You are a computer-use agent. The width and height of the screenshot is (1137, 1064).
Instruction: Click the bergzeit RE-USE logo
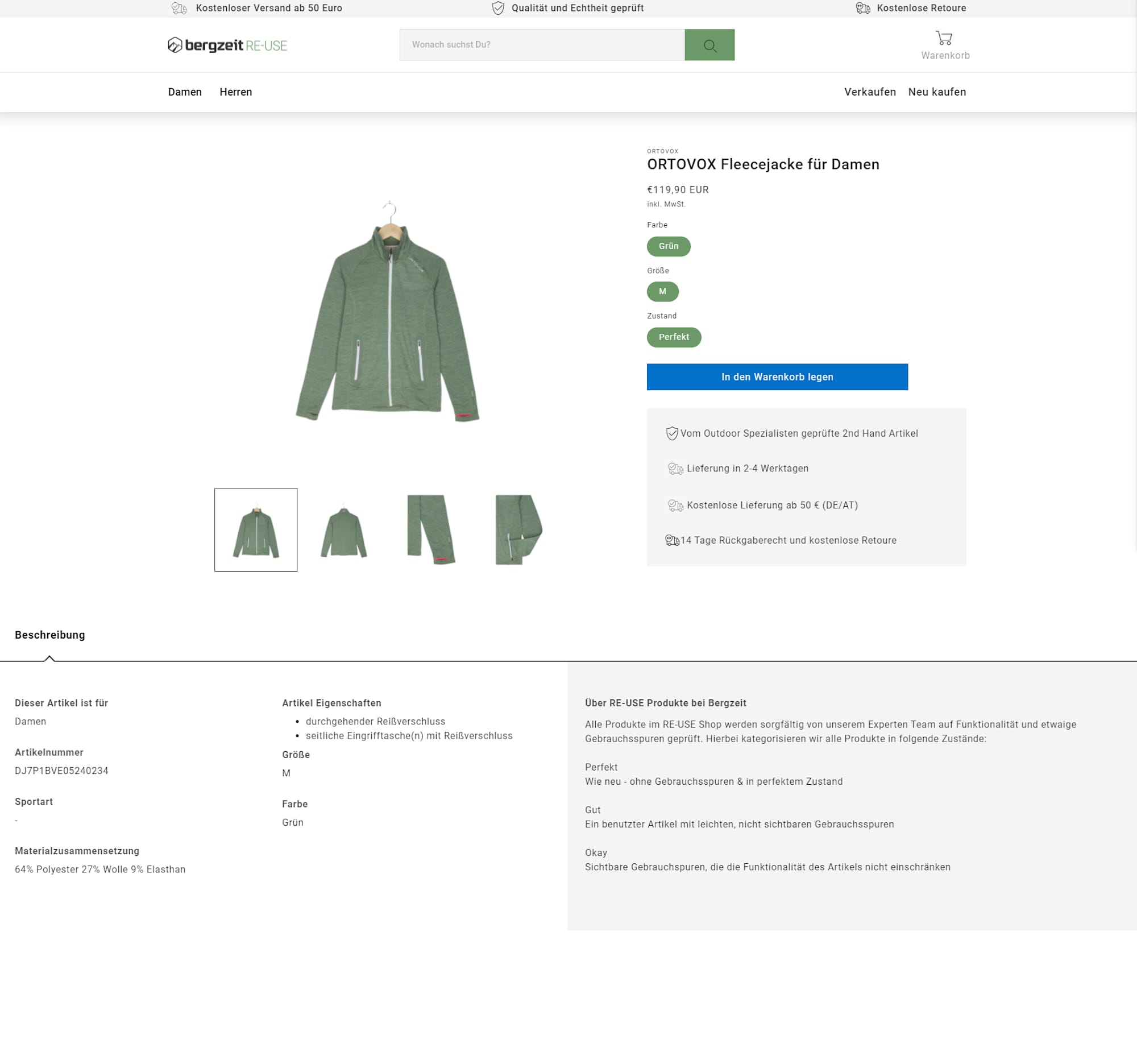[227, 45]
